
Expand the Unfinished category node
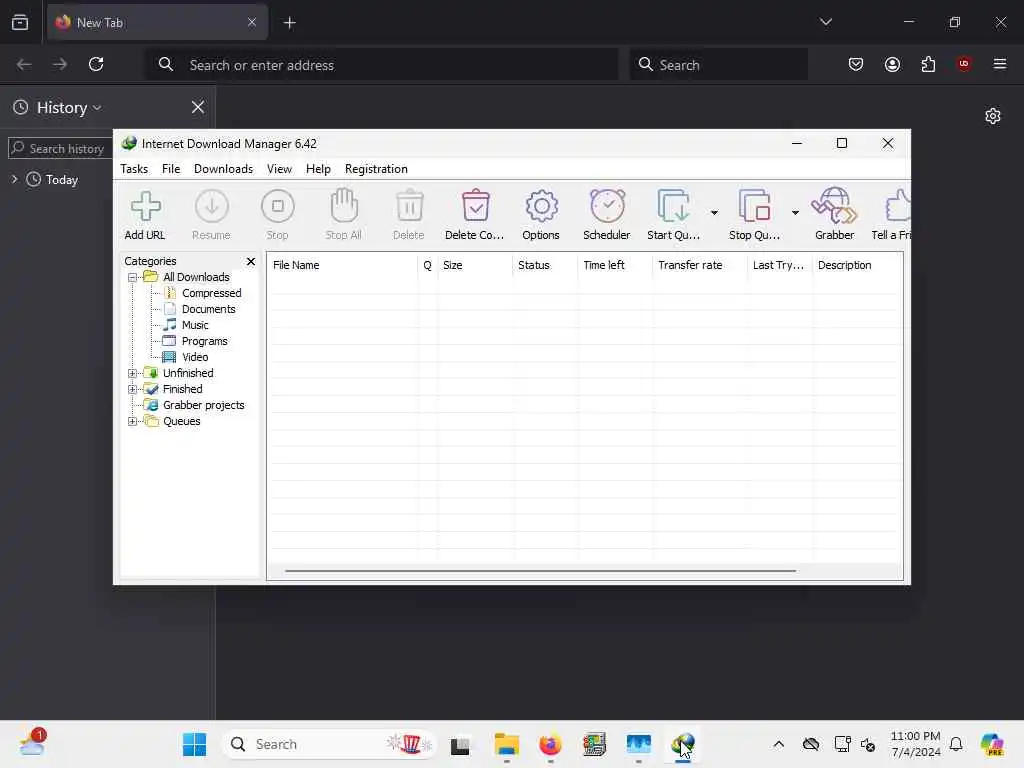pyautogui.click(x=132, y=374)
